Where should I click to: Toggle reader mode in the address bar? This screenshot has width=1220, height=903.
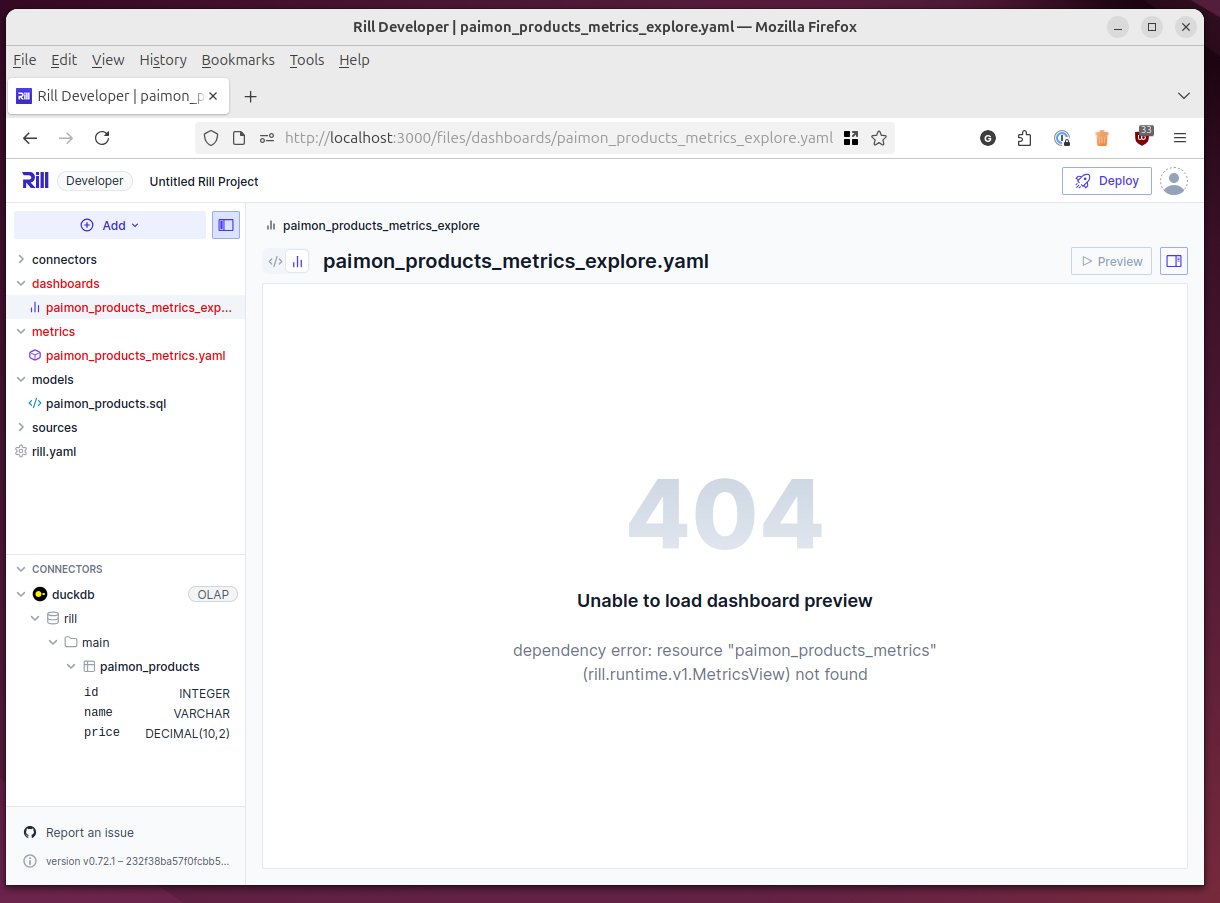238,138
